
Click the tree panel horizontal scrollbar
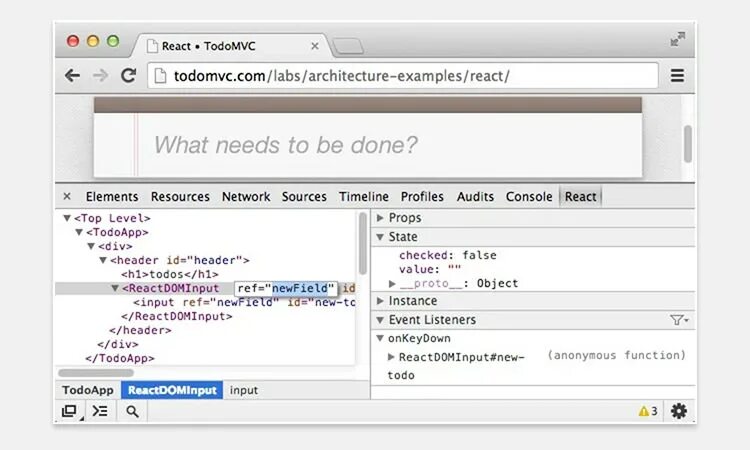click(x=96, y=373)
